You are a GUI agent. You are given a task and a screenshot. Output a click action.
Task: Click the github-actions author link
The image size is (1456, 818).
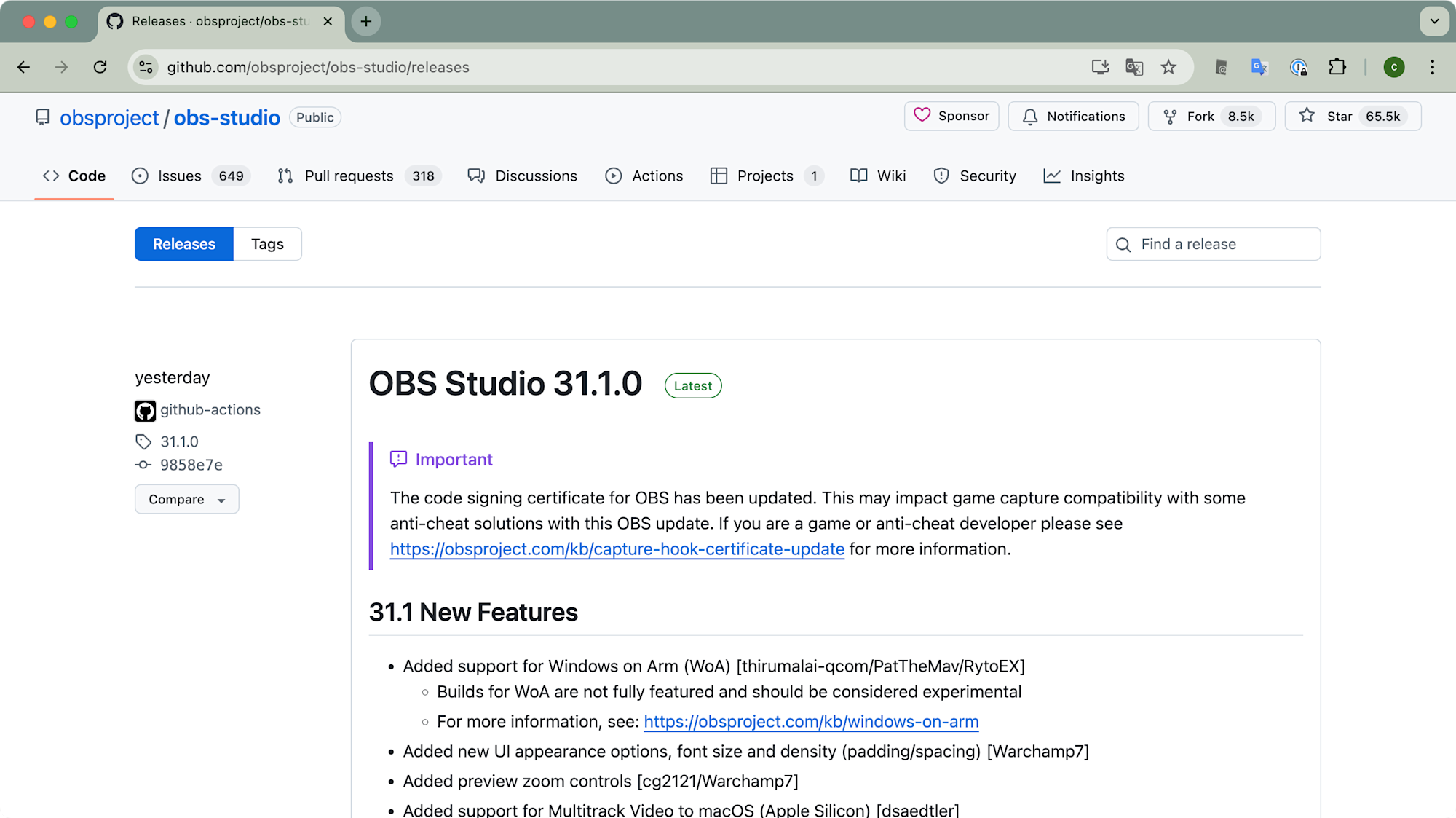click(x=210, y=410)
